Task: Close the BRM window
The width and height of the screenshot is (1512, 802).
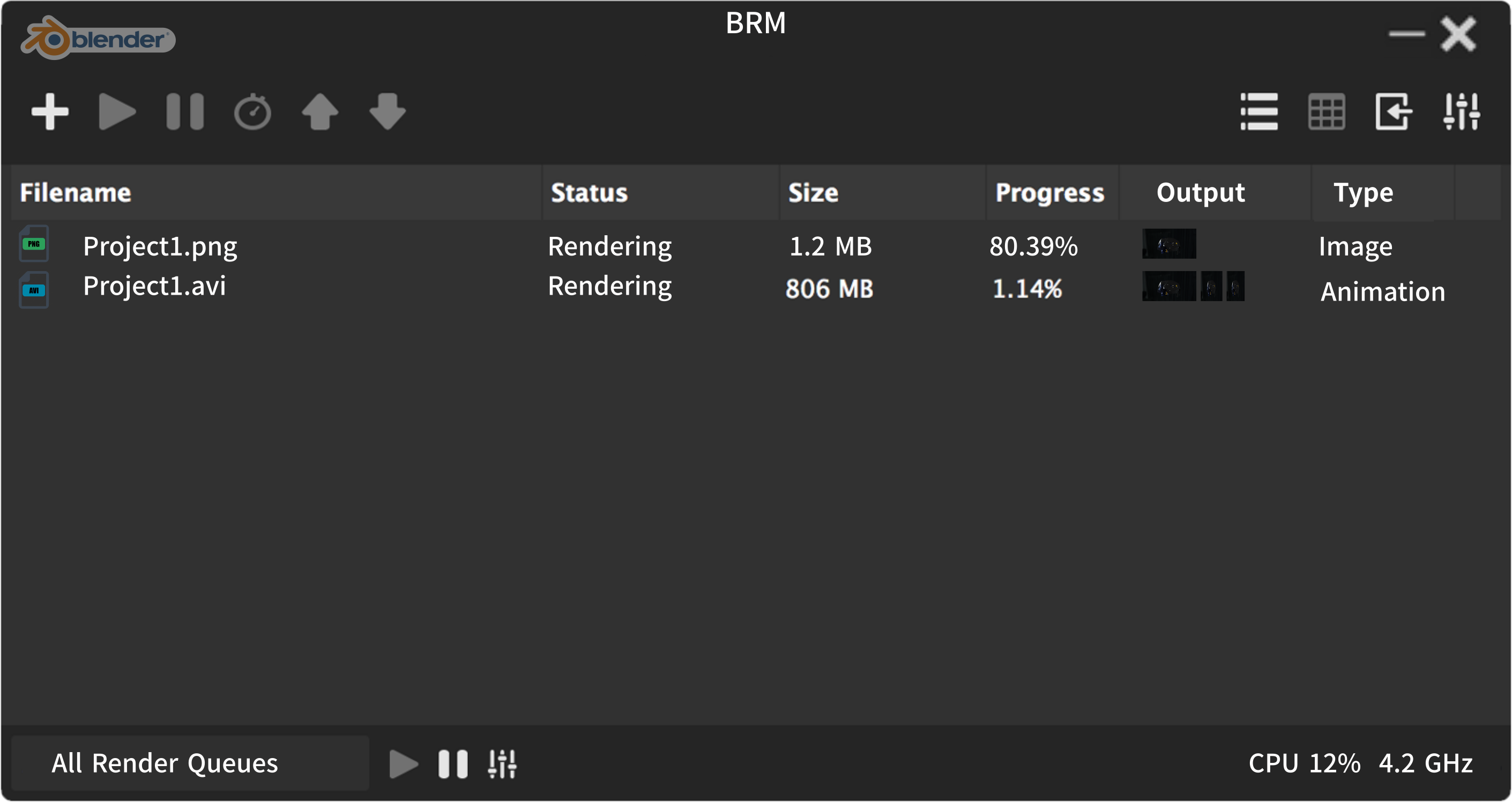Action: [x=1458, y=33]
